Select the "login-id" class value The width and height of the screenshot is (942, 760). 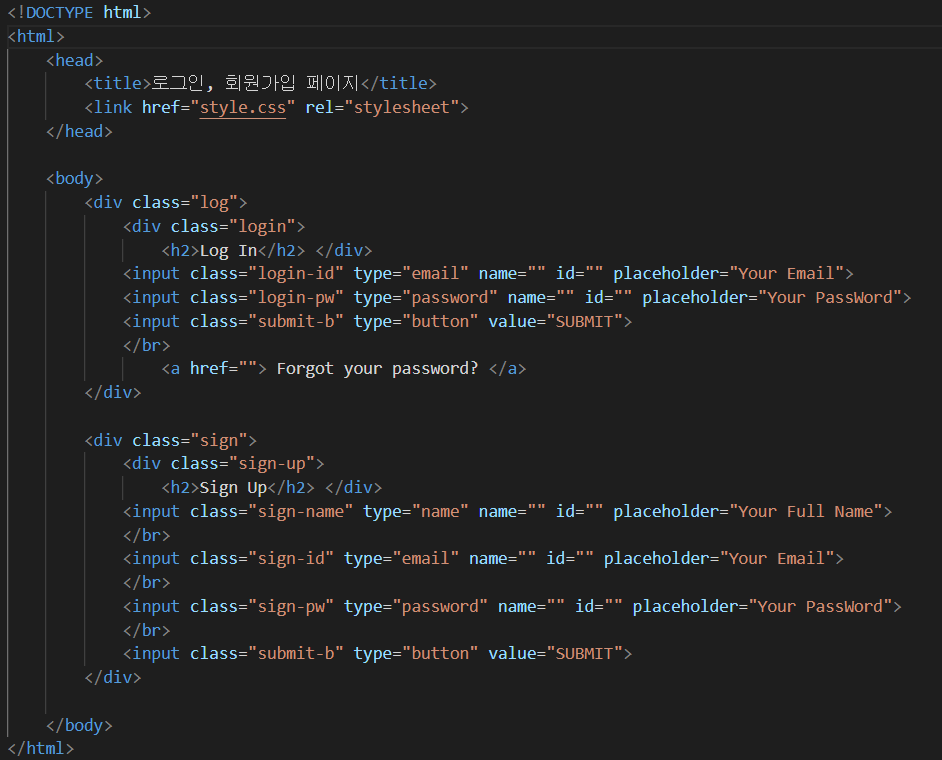point(296,274)
